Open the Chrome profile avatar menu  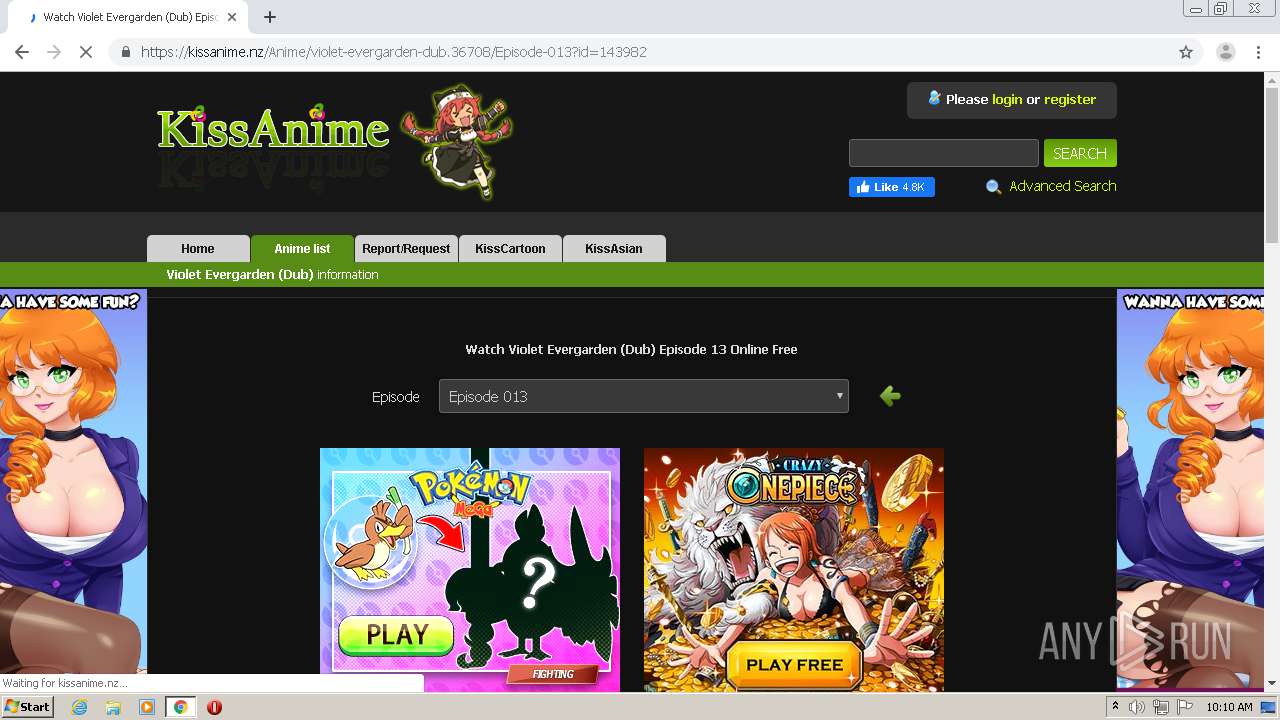point(1225,52)
